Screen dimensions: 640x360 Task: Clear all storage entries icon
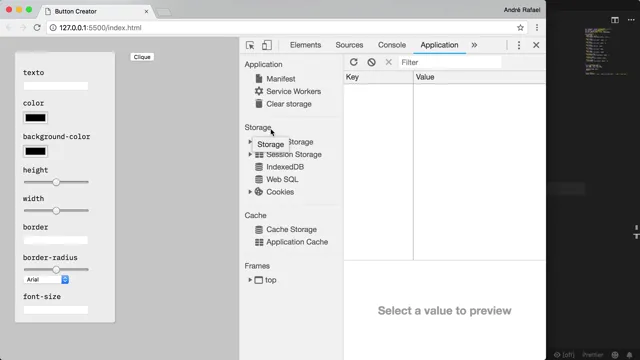point(371,62)
